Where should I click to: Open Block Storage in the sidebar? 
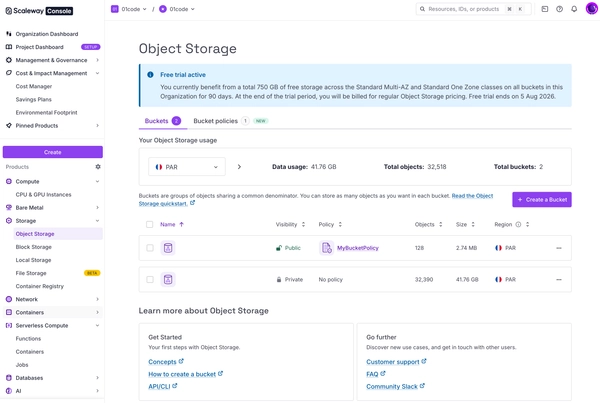pos(34,247)
